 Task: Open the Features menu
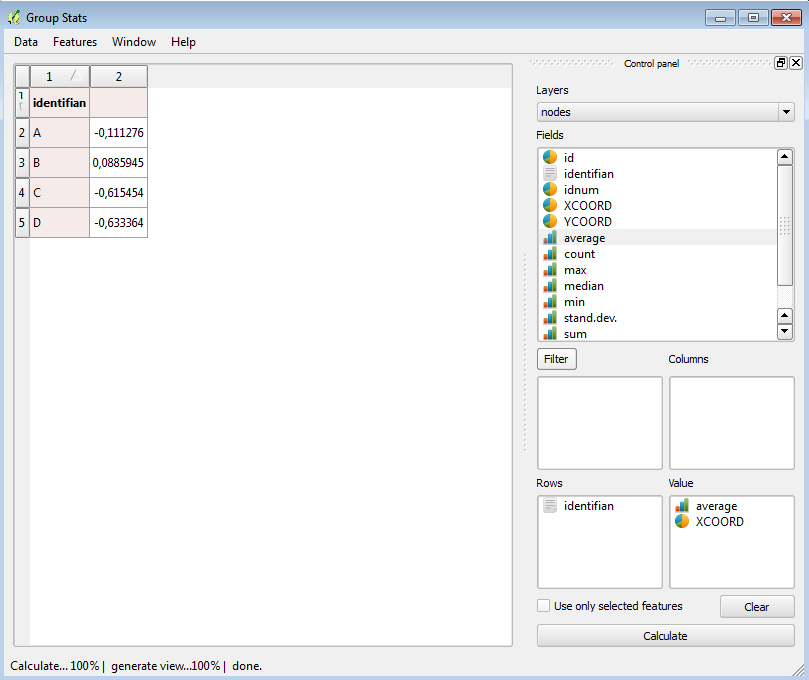tap(74, 42)
